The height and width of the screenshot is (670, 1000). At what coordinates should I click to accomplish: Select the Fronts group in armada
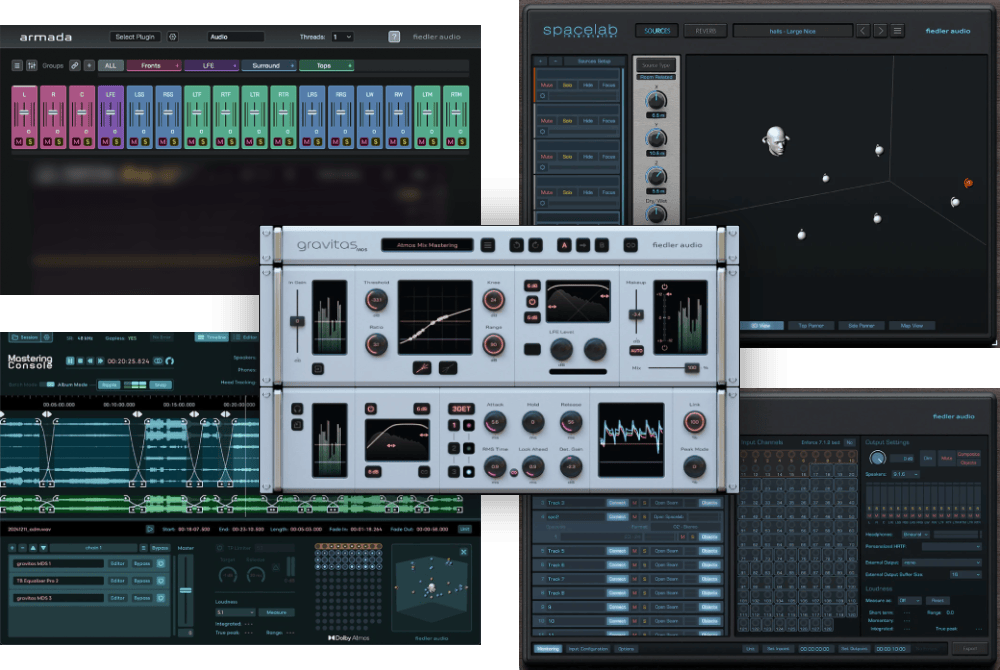(153, 66)
